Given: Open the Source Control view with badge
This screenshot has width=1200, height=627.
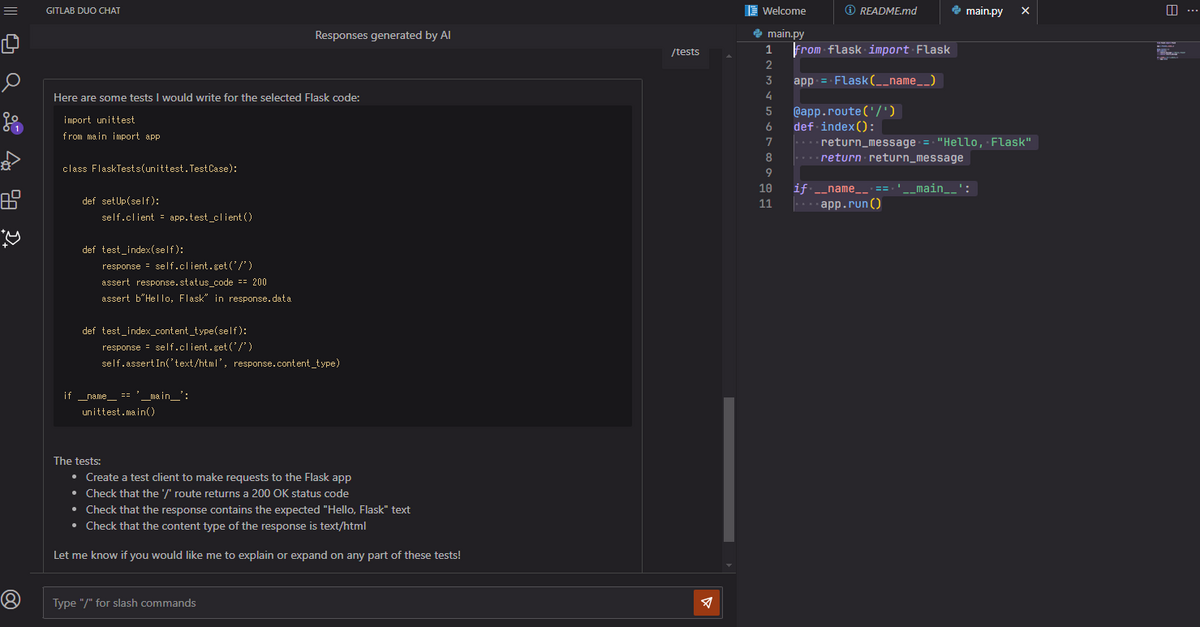Looking at the screenshot, I should click(11, 122).
